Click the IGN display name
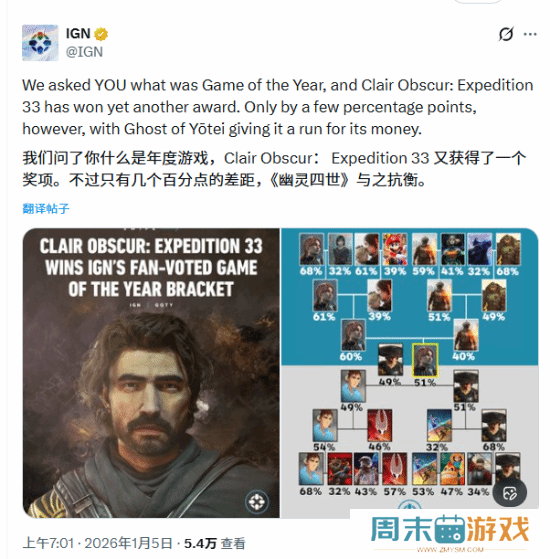This screenshot has width=550, height=559. pos(78,34)
